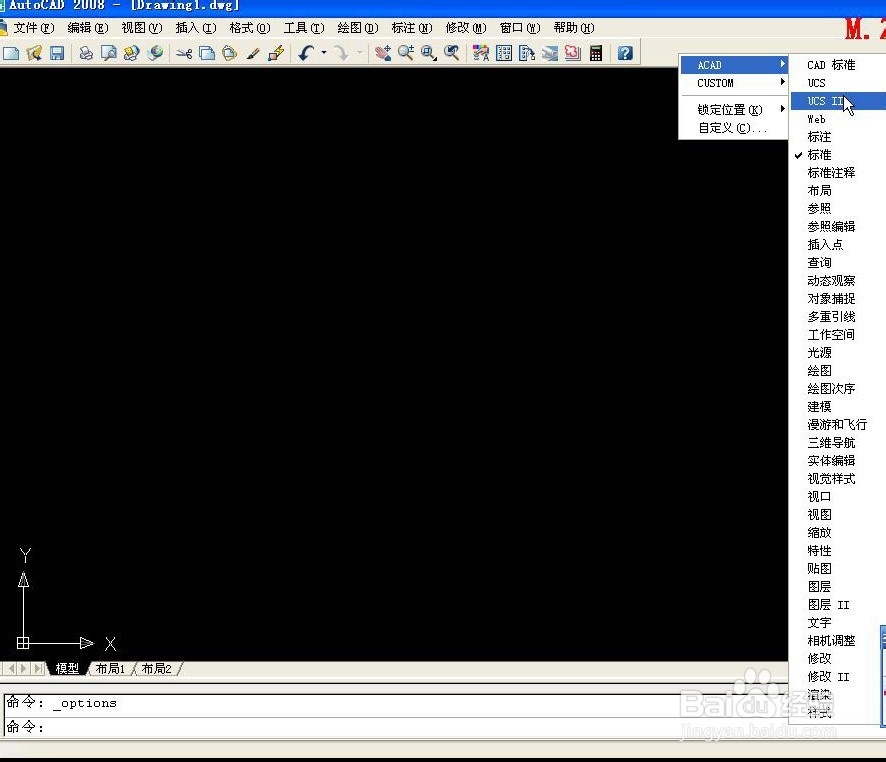
Task: Open the 插入(I) menu
Action: click(196, 28)
